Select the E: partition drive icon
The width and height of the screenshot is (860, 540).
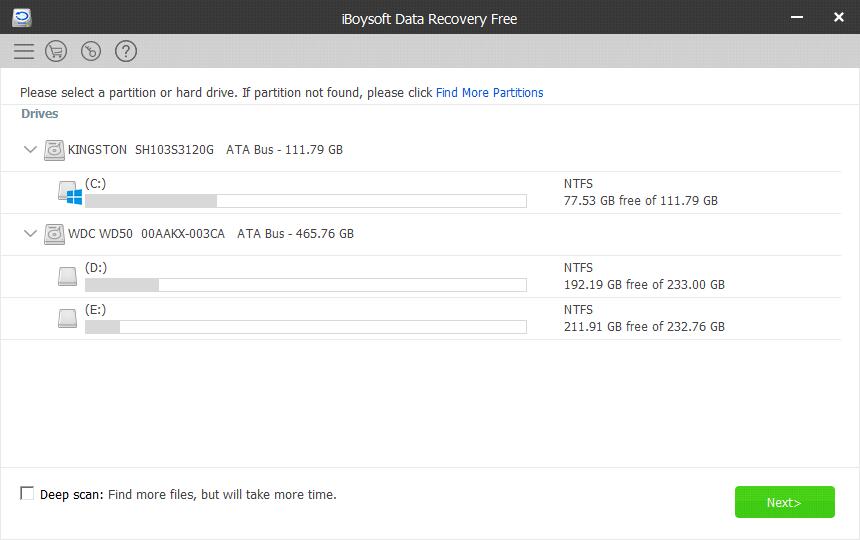click(68, 318)
